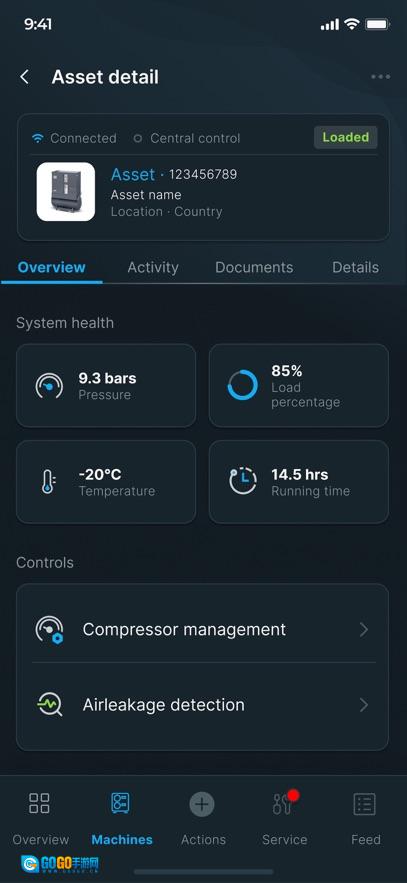Tap the Central control status indicator

186,138
